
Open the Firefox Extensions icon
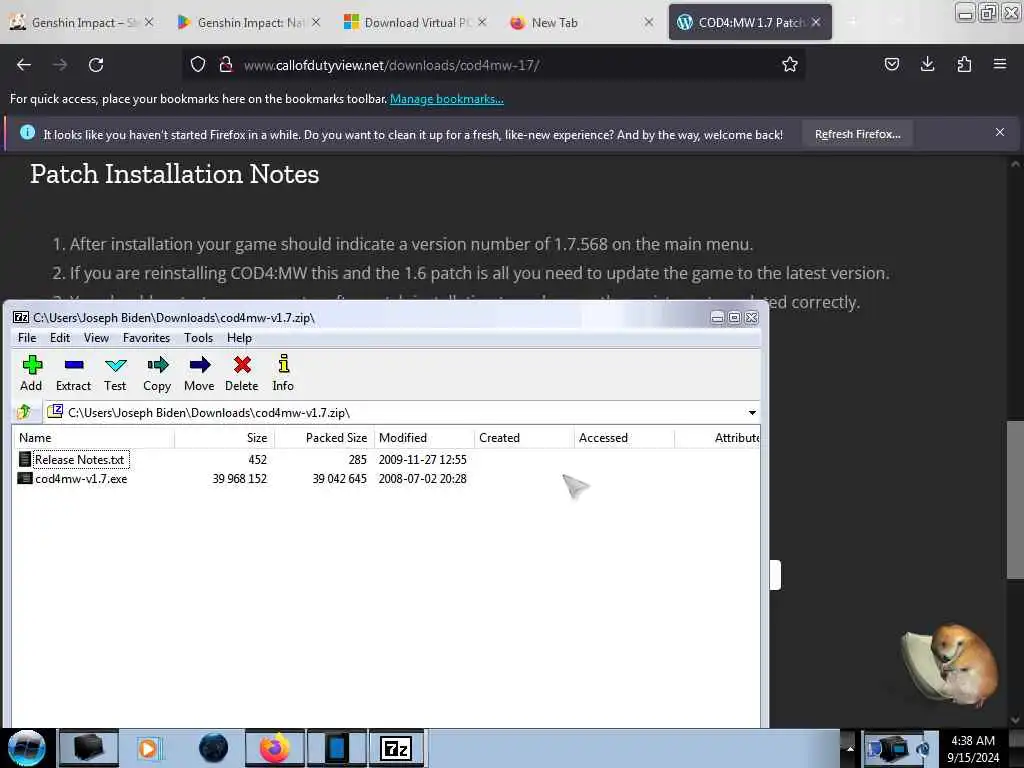tap(964, 64)
